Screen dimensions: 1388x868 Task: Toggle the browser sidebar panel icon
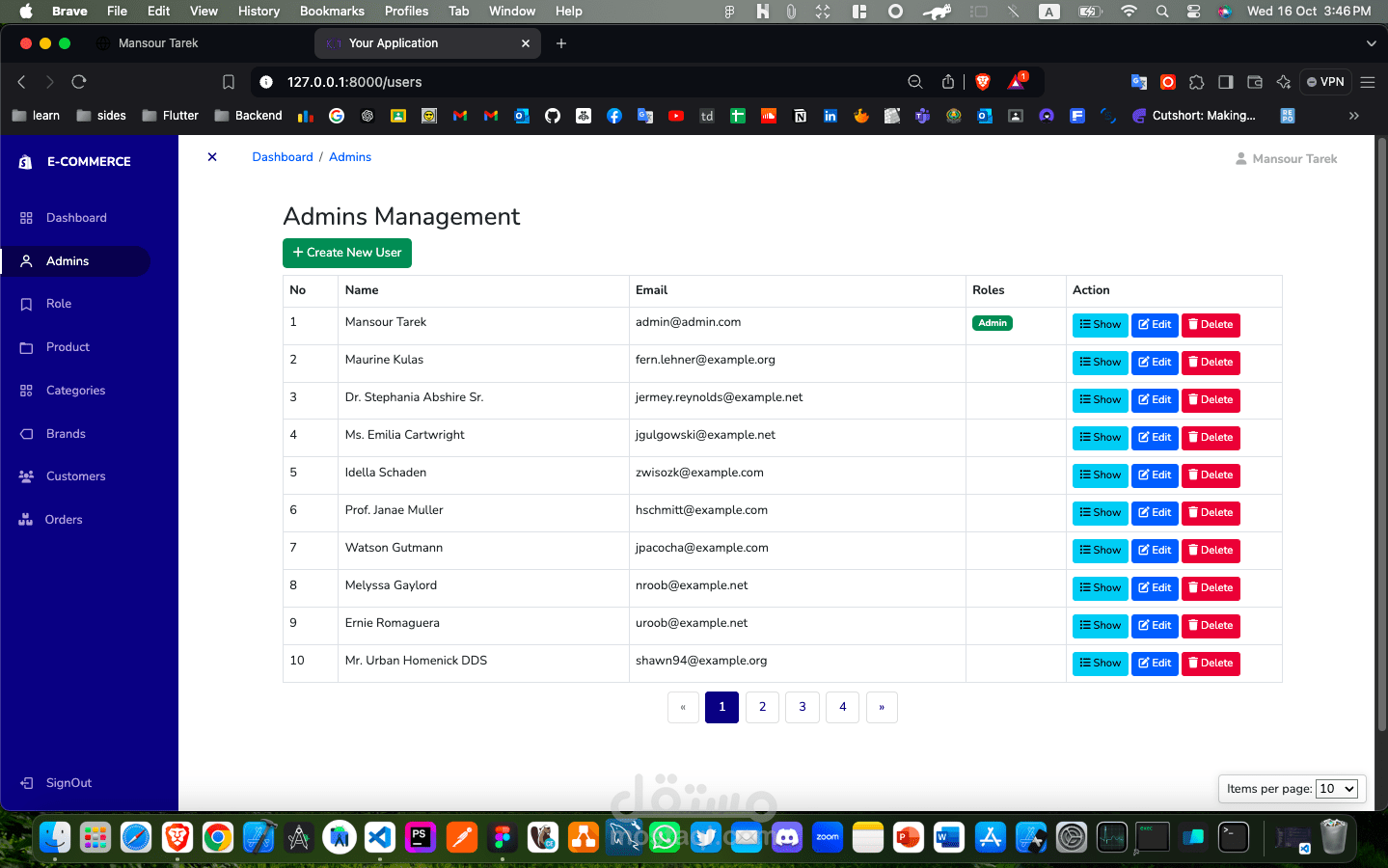point(1226,82)
